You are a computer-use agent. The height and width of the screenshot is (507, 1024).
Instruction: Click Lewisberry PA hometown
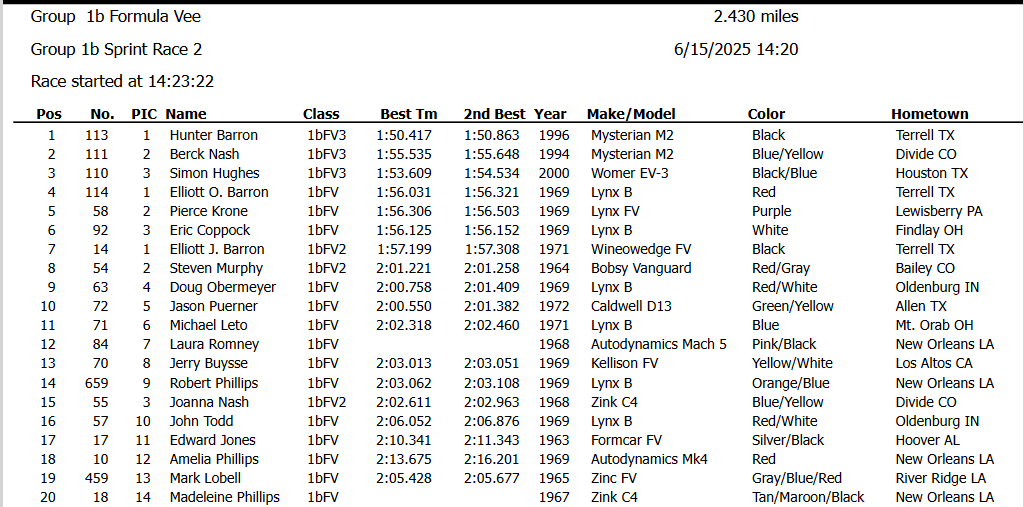[x=939, y=211]
